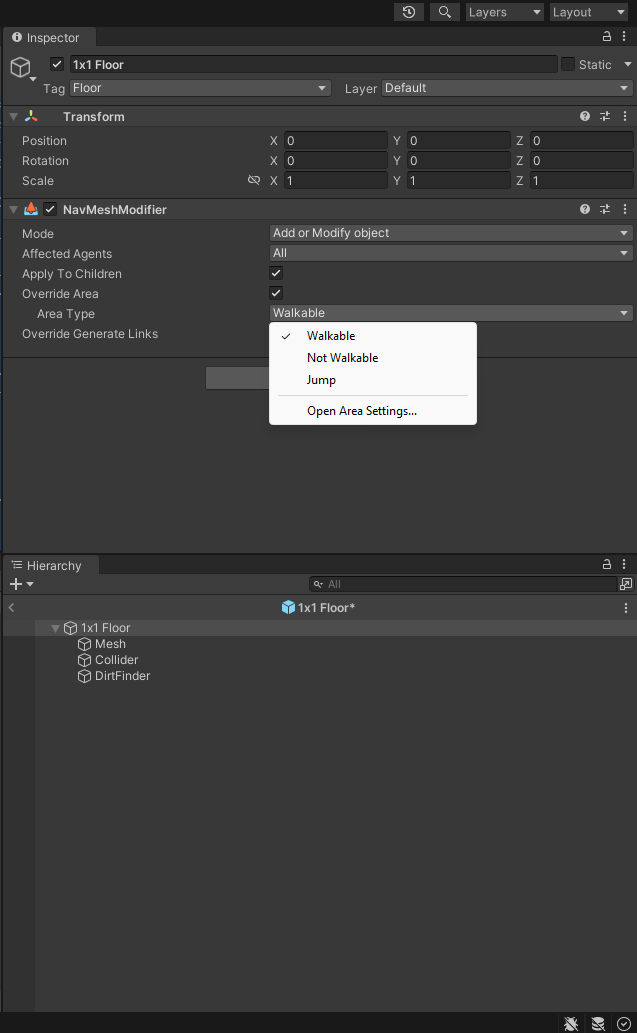This screenshot has height=1033, width=637.
Task: Click the 1x1 Floor* prefab header
Action: 318,607
